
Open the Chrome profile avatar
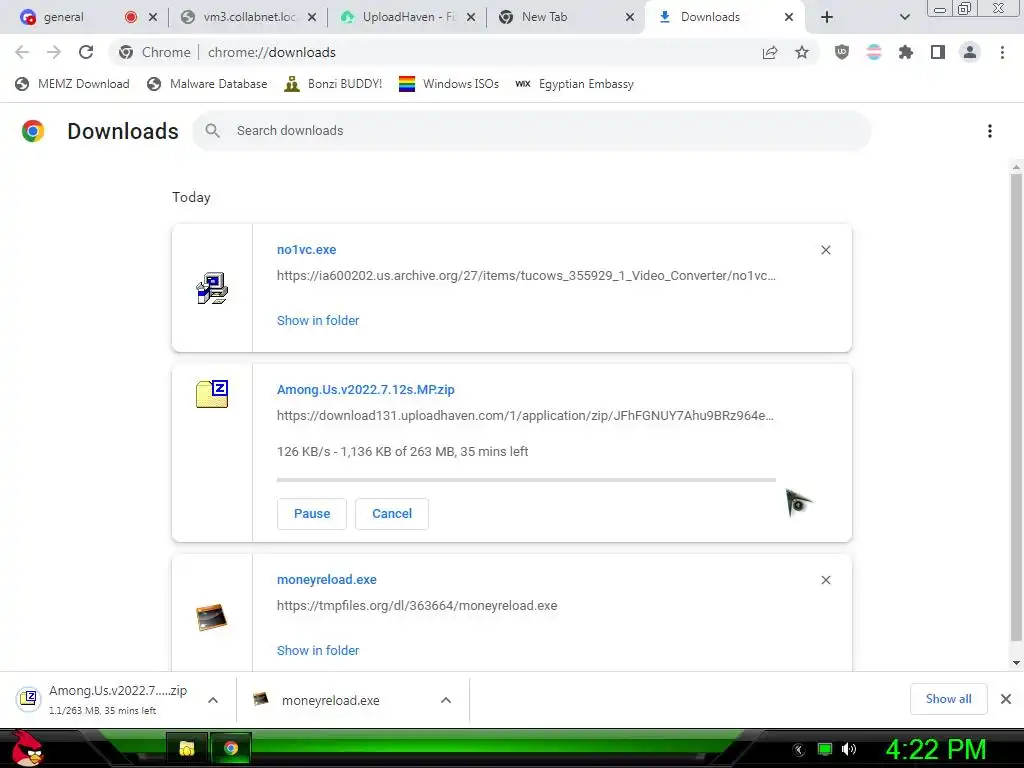(970, 52)
